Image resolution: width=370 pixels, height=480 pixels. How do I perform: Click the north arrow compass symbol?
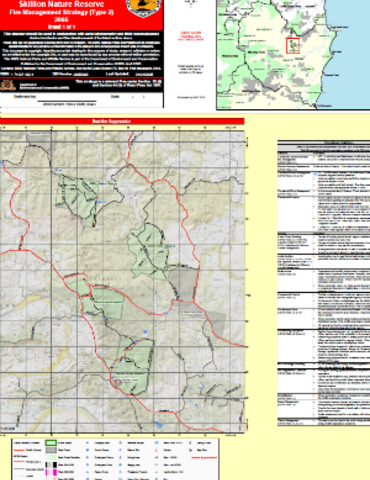(x=191, y=3)
